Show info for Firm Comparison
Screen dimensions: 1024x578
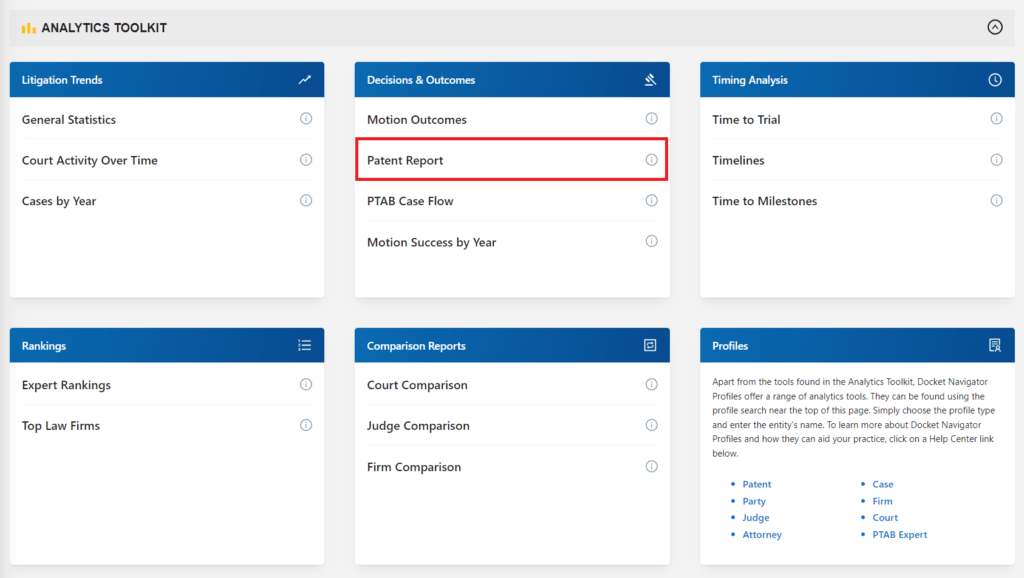651,466
